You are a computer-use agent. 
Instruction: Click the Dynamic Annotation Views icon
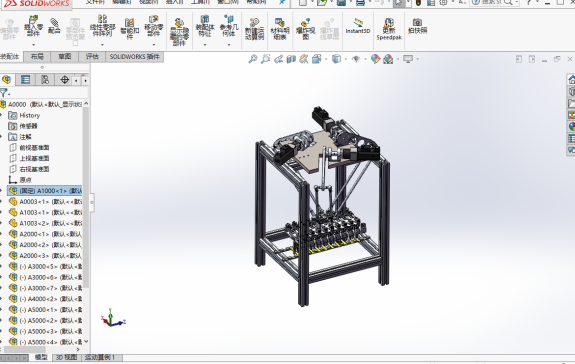[304, 59]
